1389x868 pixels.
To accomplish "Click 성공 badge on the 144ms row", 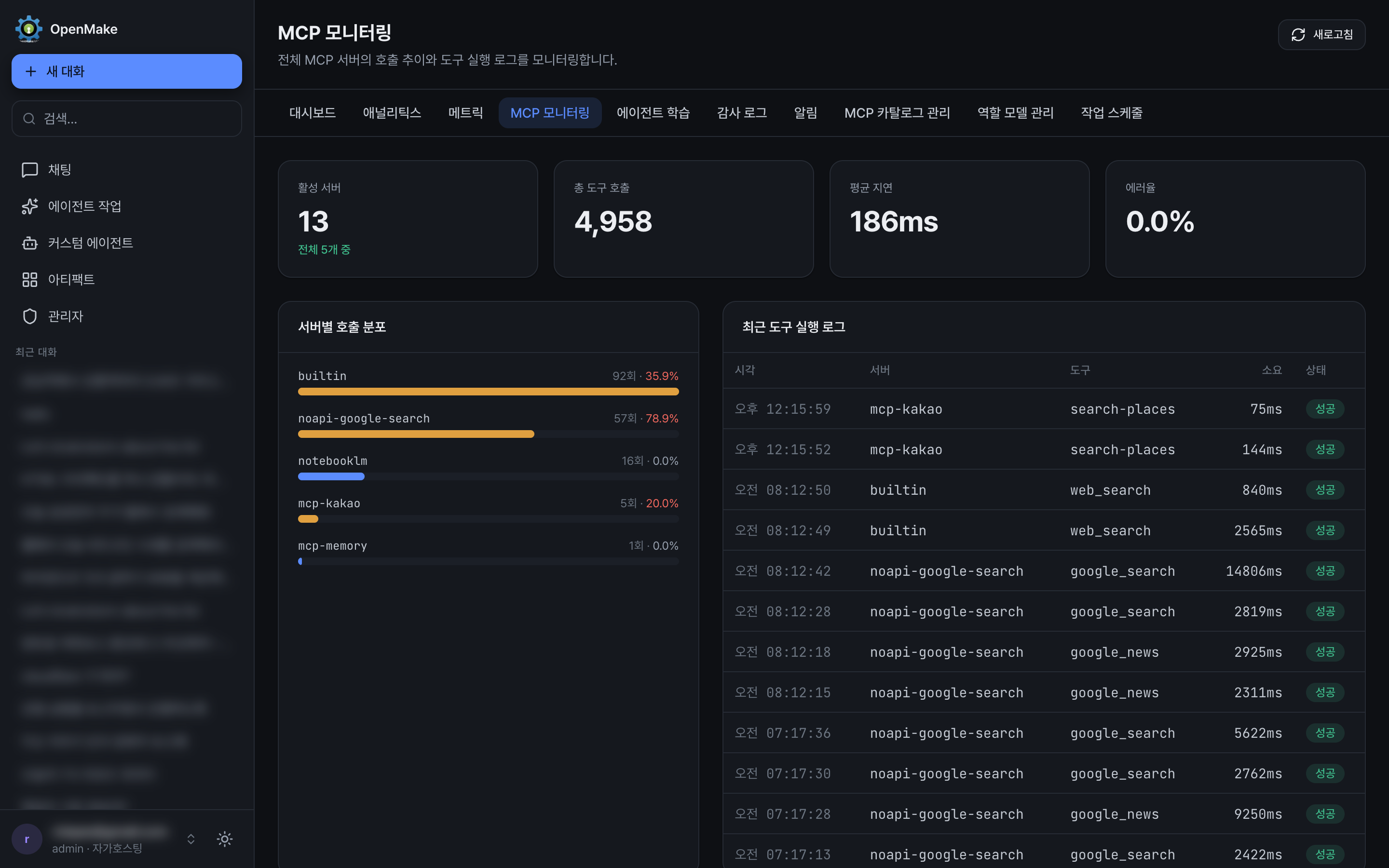I will 1325,449.
